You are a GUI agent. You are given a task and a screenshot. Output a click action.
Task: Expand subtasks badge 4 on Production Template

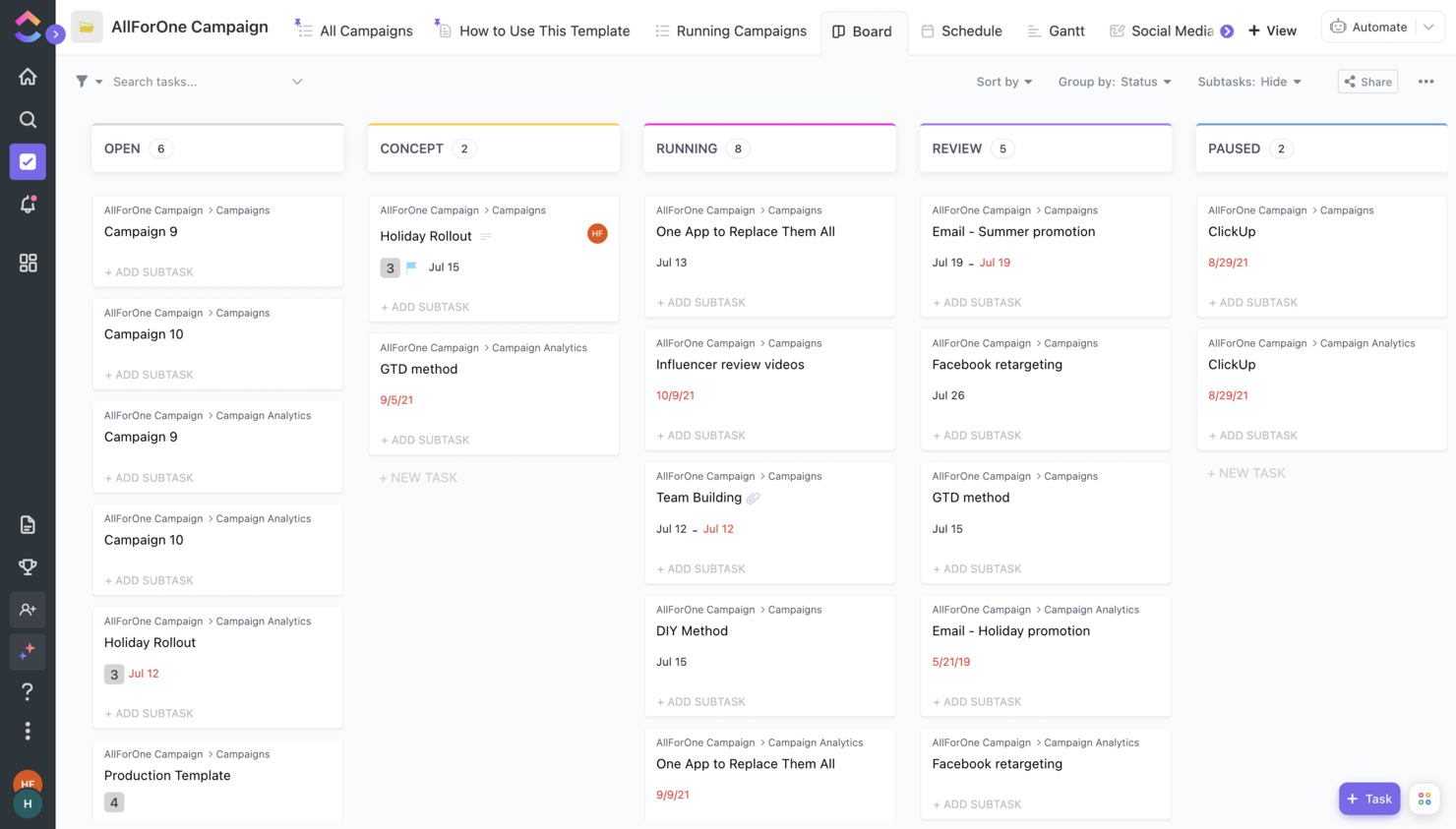pyautogui.click(x=114, y=802)
